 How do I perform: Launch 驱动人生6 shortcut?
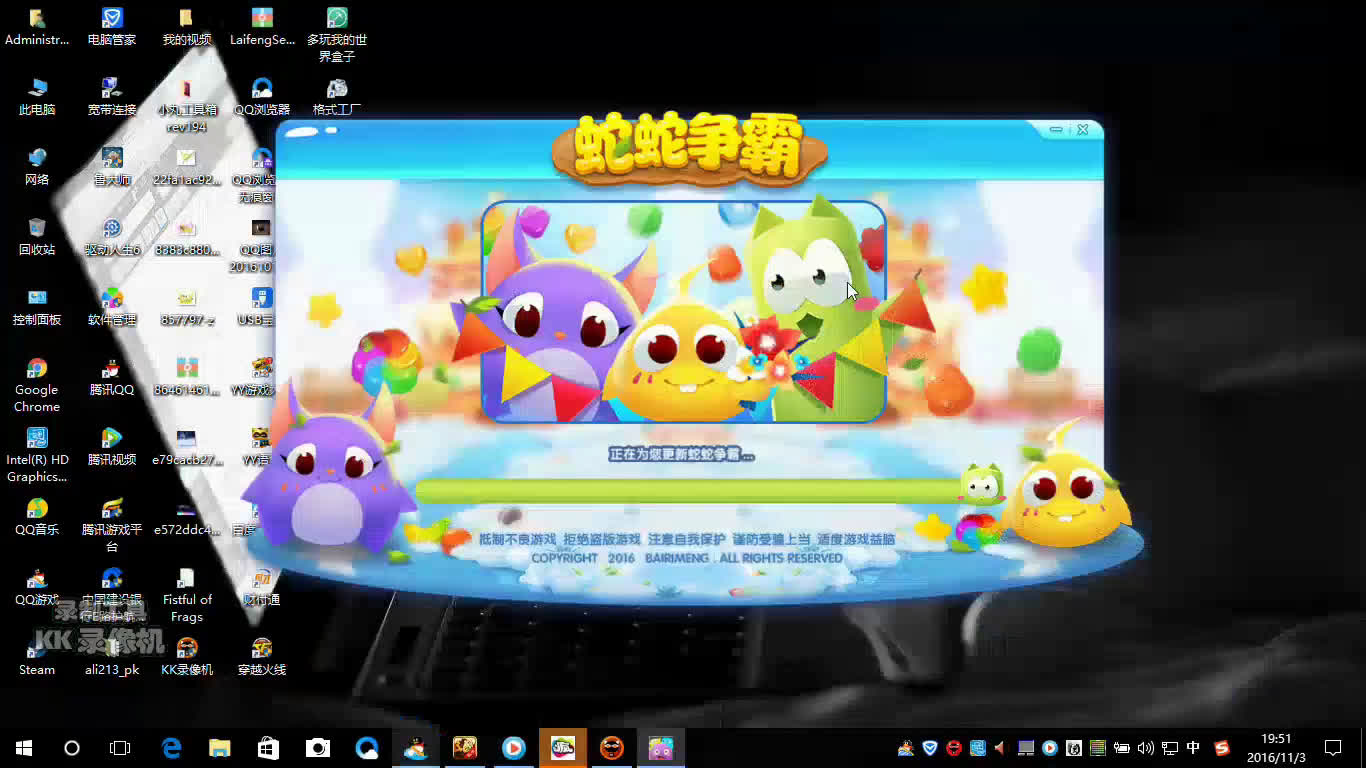[x=112, y=238]
